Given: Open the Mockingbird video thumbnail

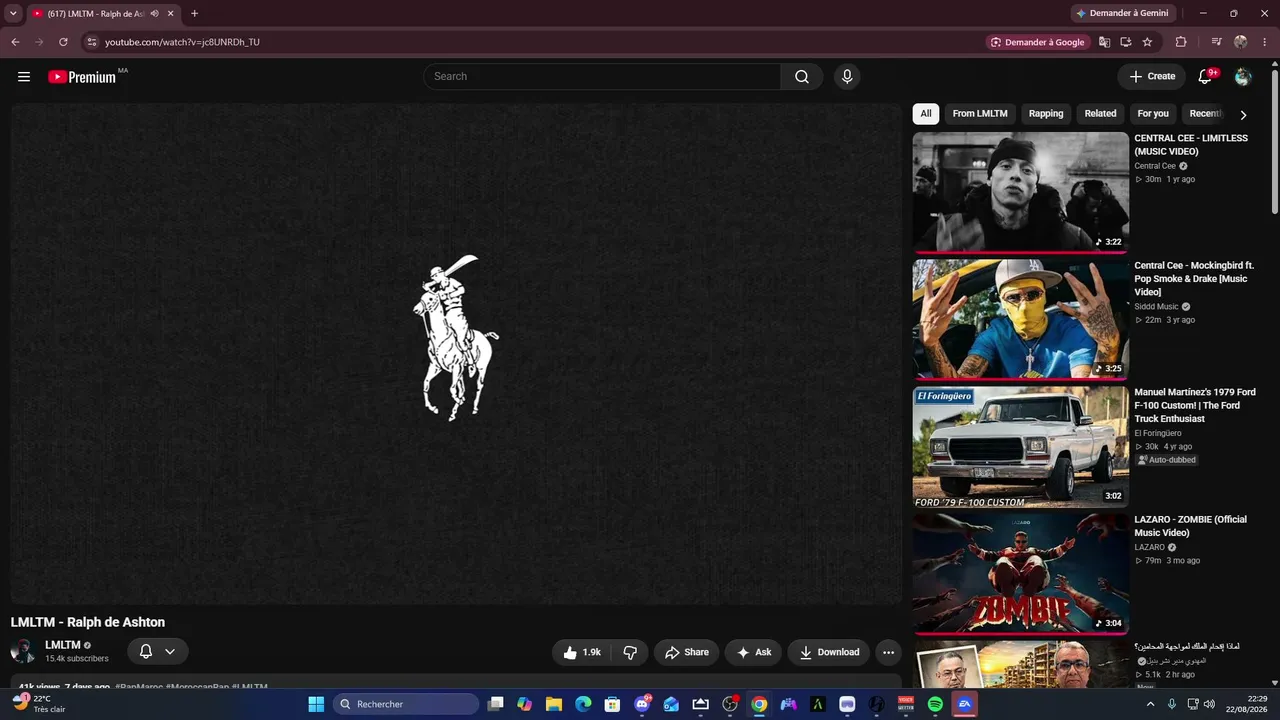Looking at the screenshot, I should pyautogui.click(x=1020, y=320).
